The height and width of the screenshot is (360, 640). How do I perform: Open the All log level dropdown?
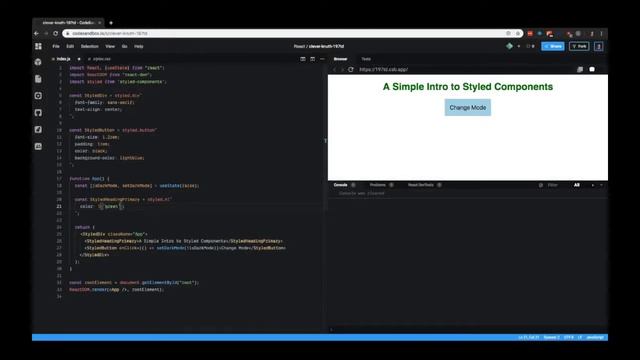pos(577,185)
